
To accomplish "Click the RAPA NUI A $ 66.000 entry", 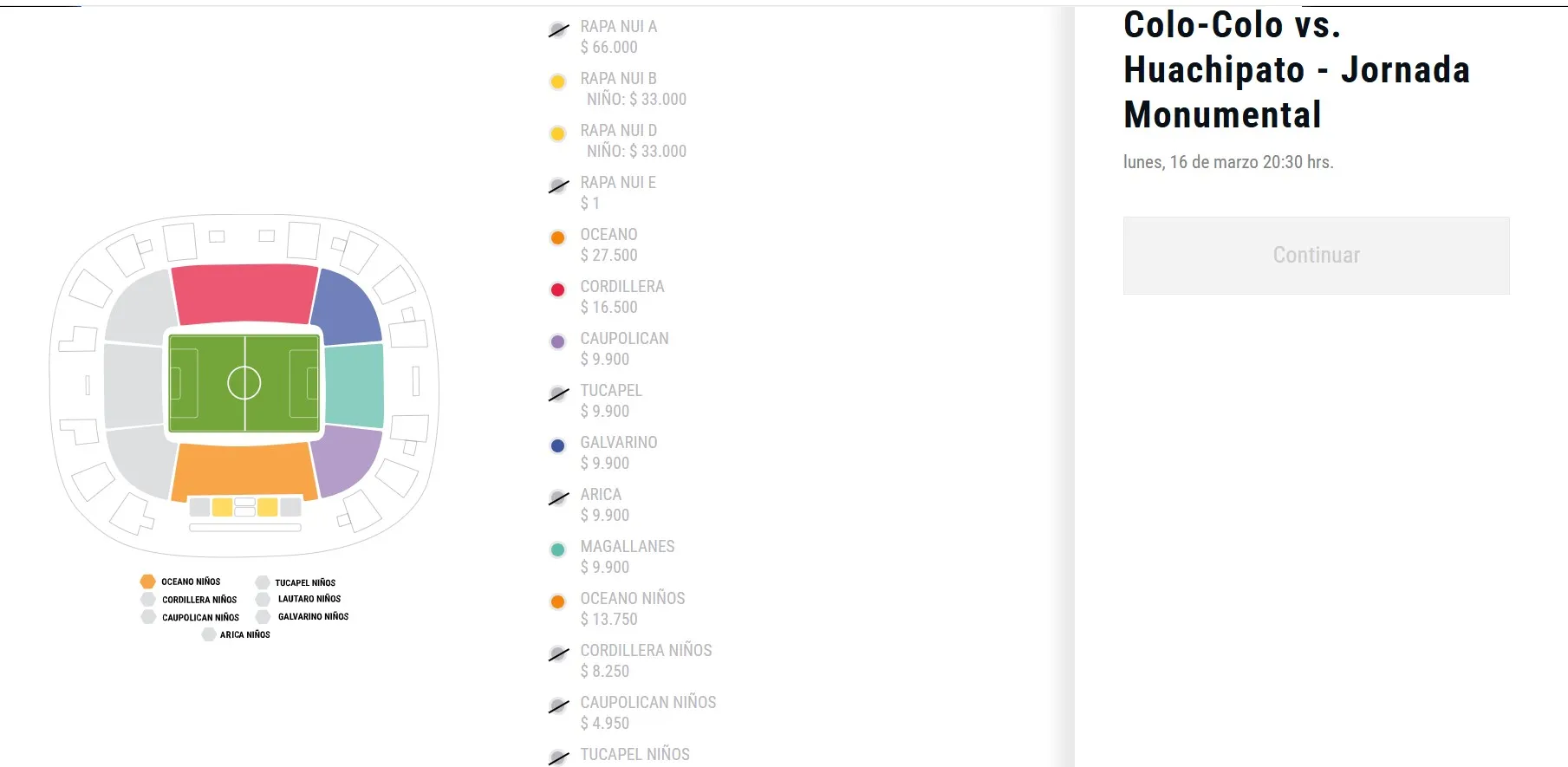I will 617,36.
